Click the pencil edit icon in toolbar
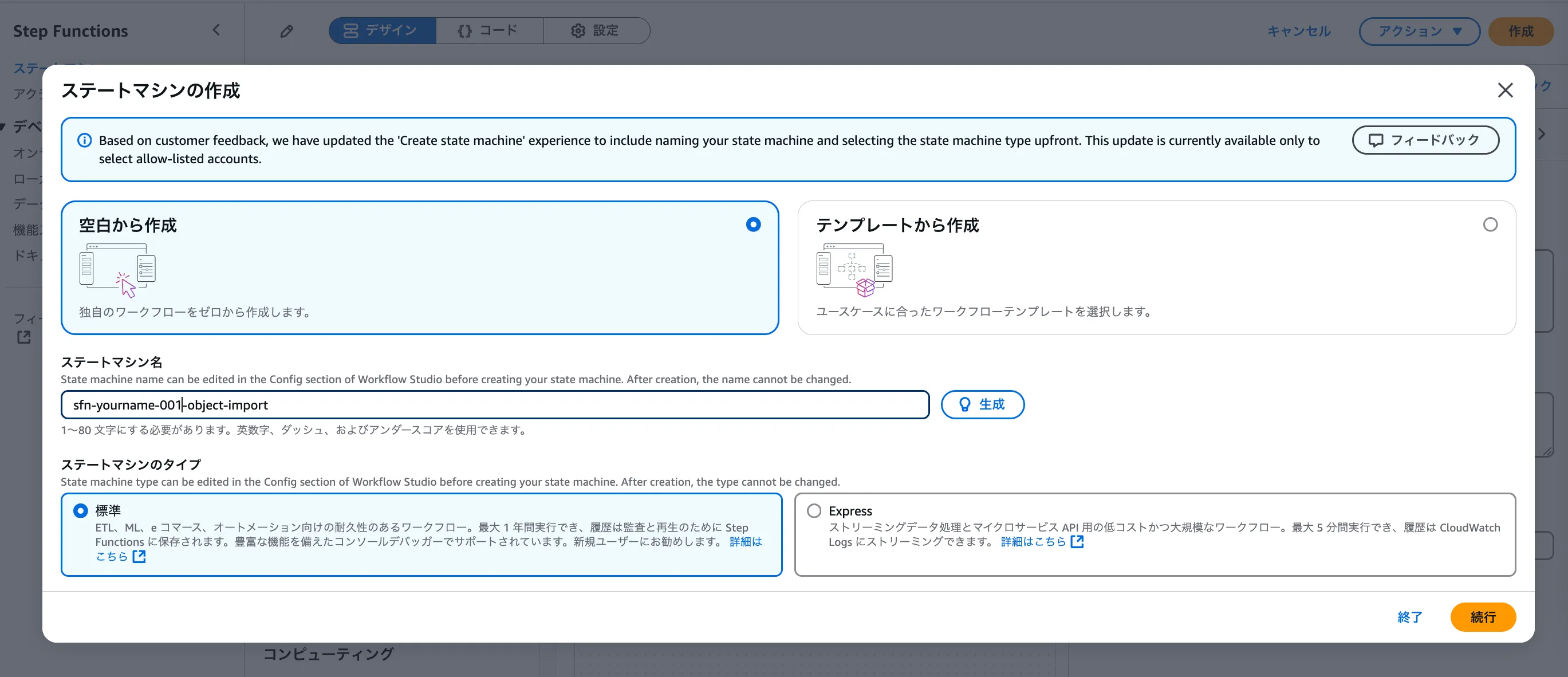This screenshot has height=677, width=1568. pos(286,31)
